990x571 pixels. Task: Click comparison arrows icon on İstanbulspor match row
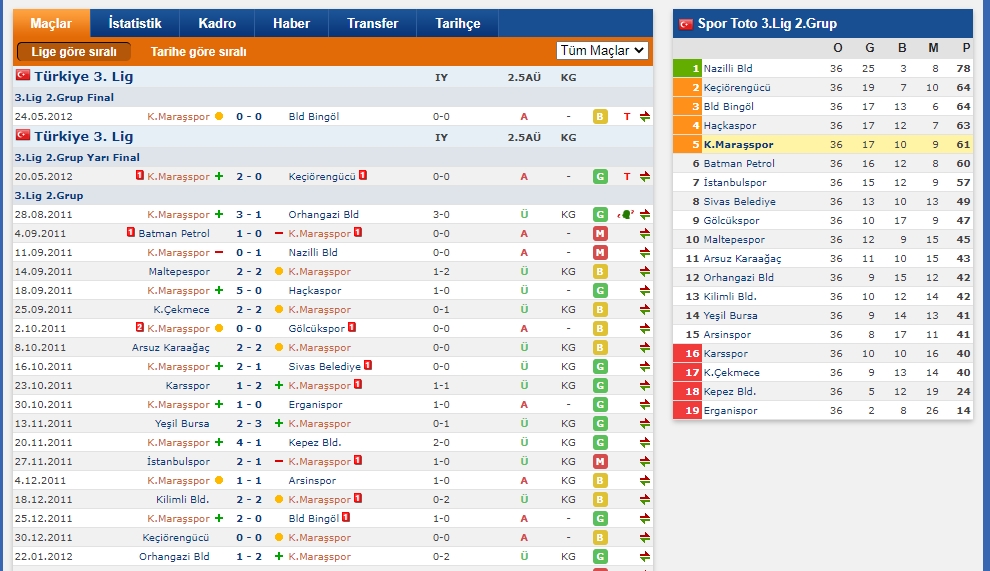[x=645, y=462]
